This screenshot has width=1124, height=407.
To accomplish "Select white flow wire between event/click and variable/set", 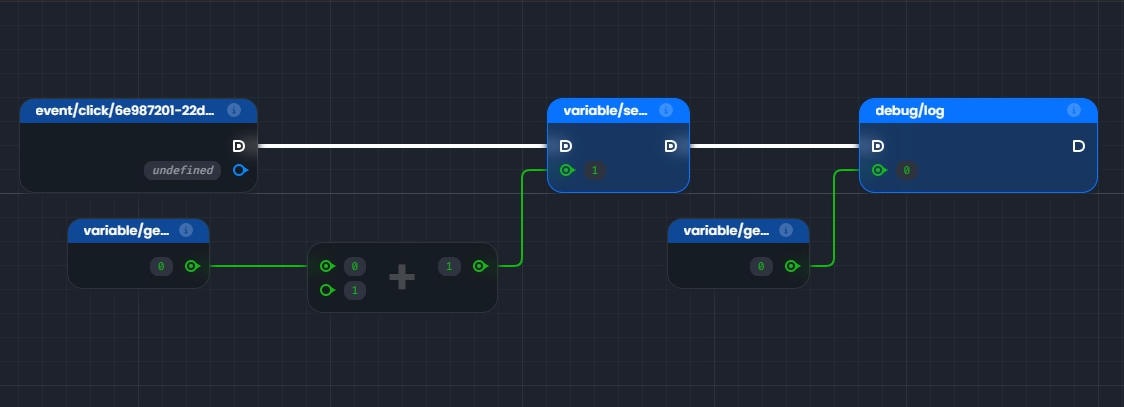I will 402,146.
